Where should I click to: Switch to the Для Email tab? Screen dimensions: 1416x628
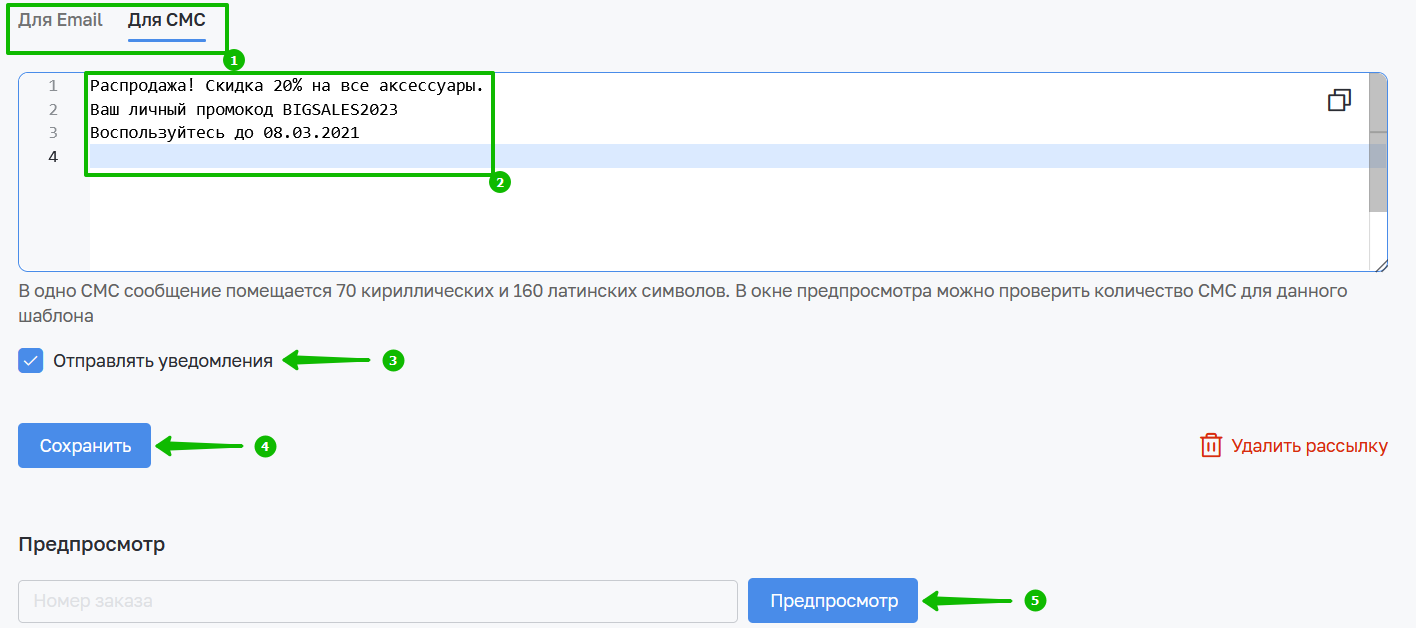[60, 20]
